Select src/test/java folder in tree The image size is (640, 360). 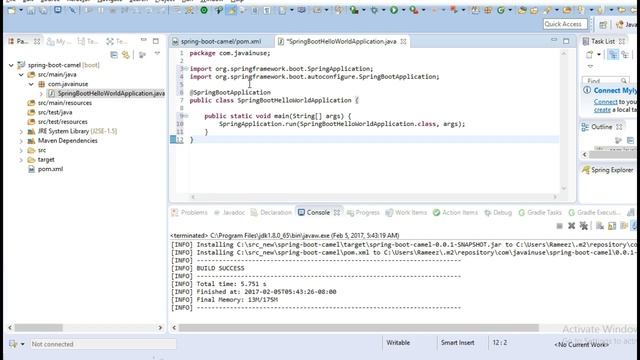click(x=55, y=112)
